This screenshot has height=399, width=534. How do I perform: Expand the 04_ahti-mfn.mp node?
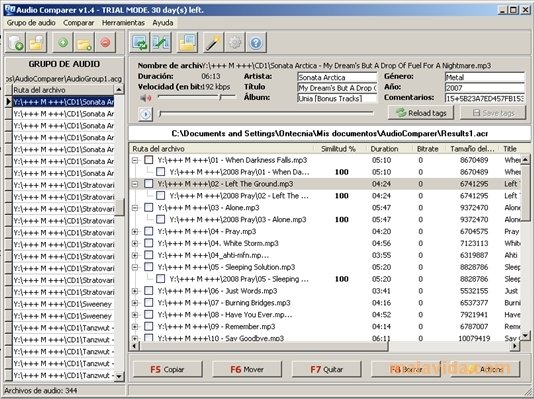135,255
